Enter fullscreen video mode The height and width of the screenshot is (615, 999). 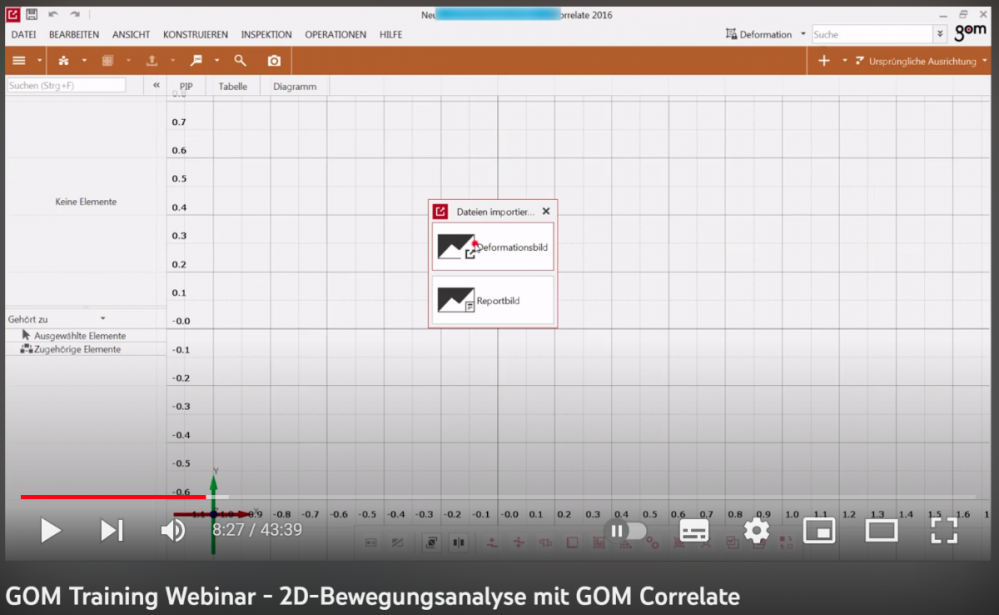(944, 530)
